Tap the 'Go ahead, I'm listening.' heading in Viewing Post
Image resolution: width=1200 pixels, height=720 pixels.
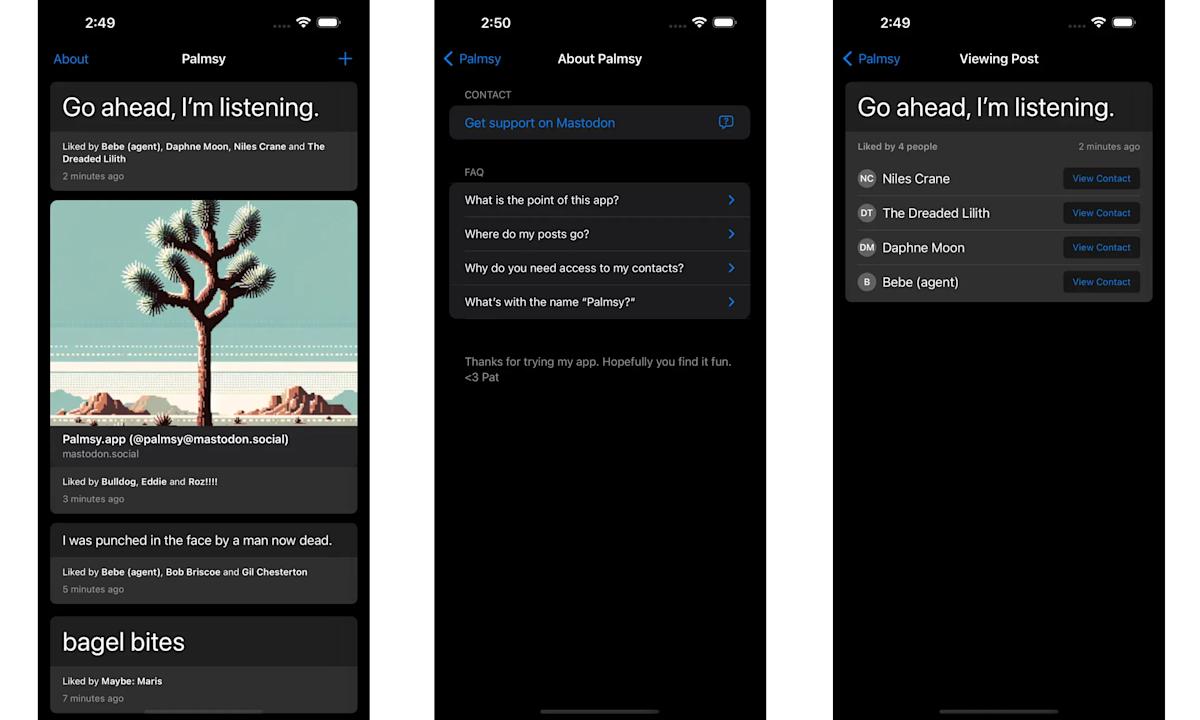pos(985,107)
